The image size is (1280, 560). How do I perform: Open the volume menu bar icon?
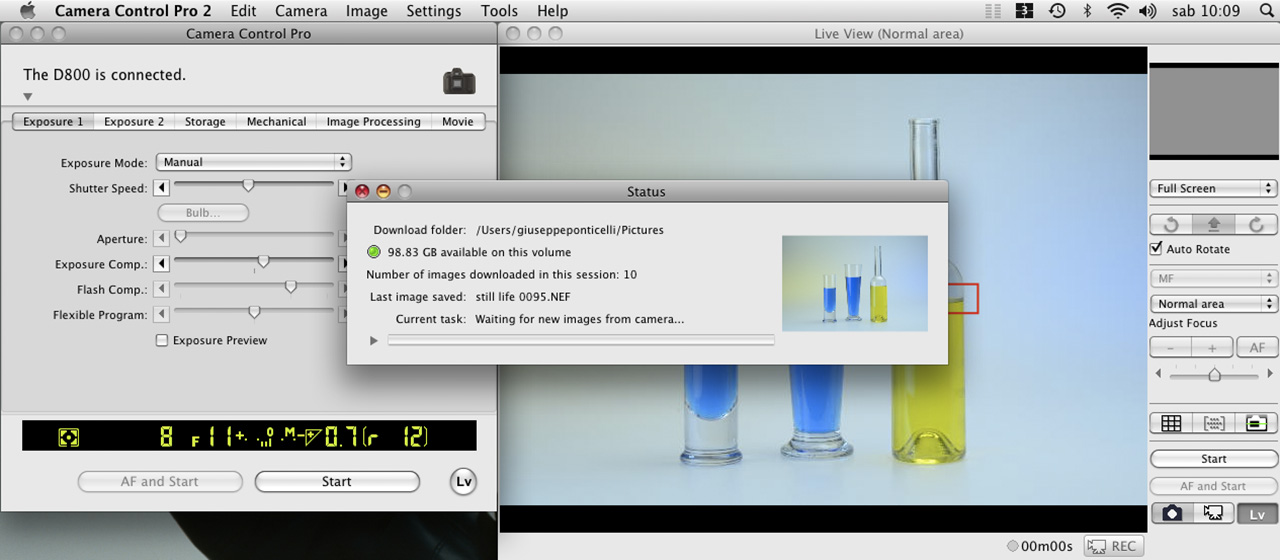(1148, 11)
